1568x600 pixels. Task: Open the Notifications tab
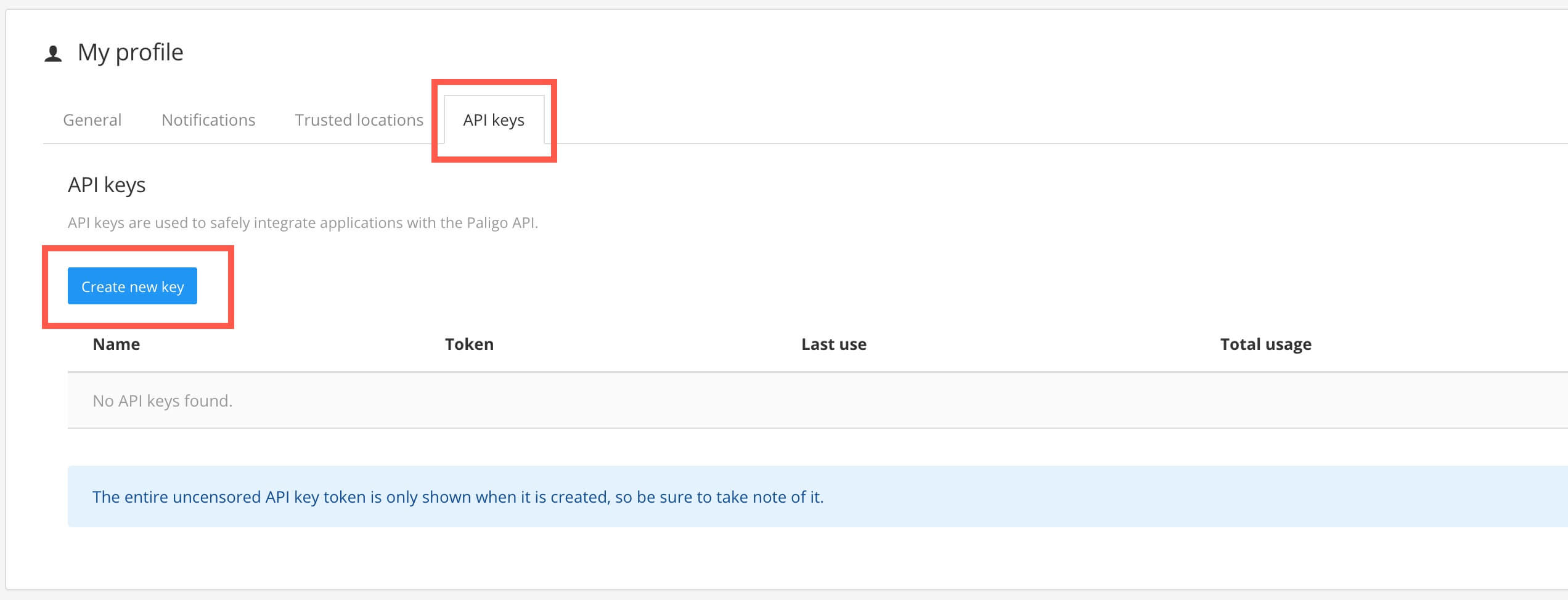208,120
